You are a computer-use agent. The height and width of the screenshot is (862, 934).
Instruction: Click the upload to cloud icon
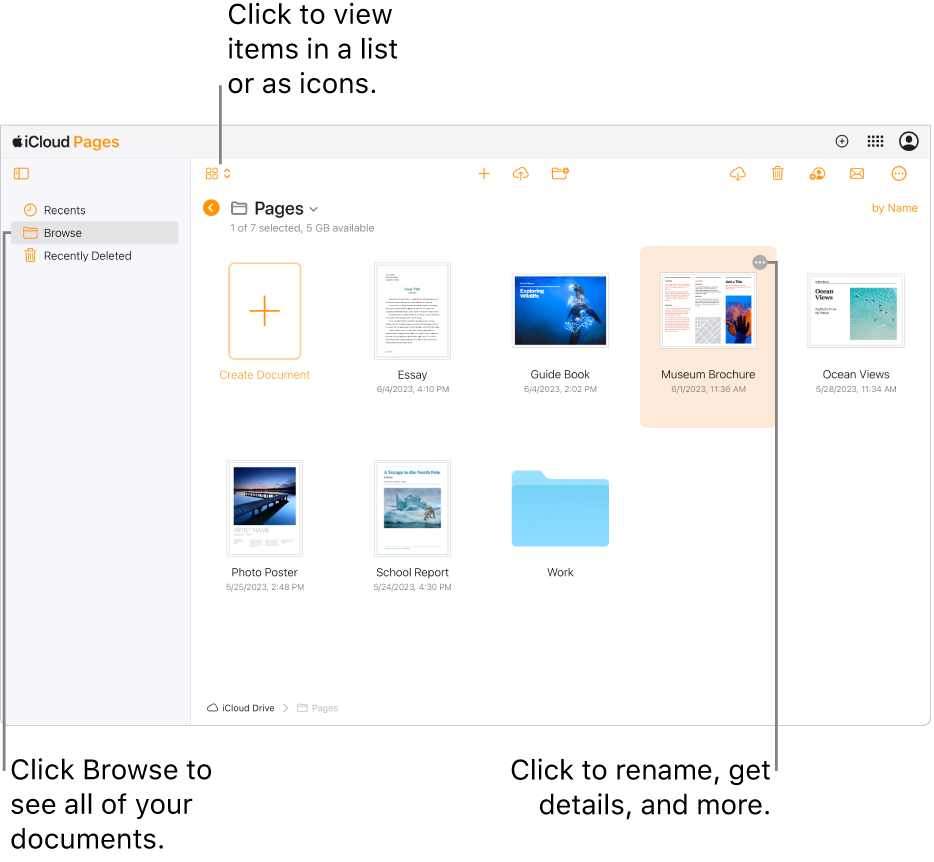tap(521, 174)
